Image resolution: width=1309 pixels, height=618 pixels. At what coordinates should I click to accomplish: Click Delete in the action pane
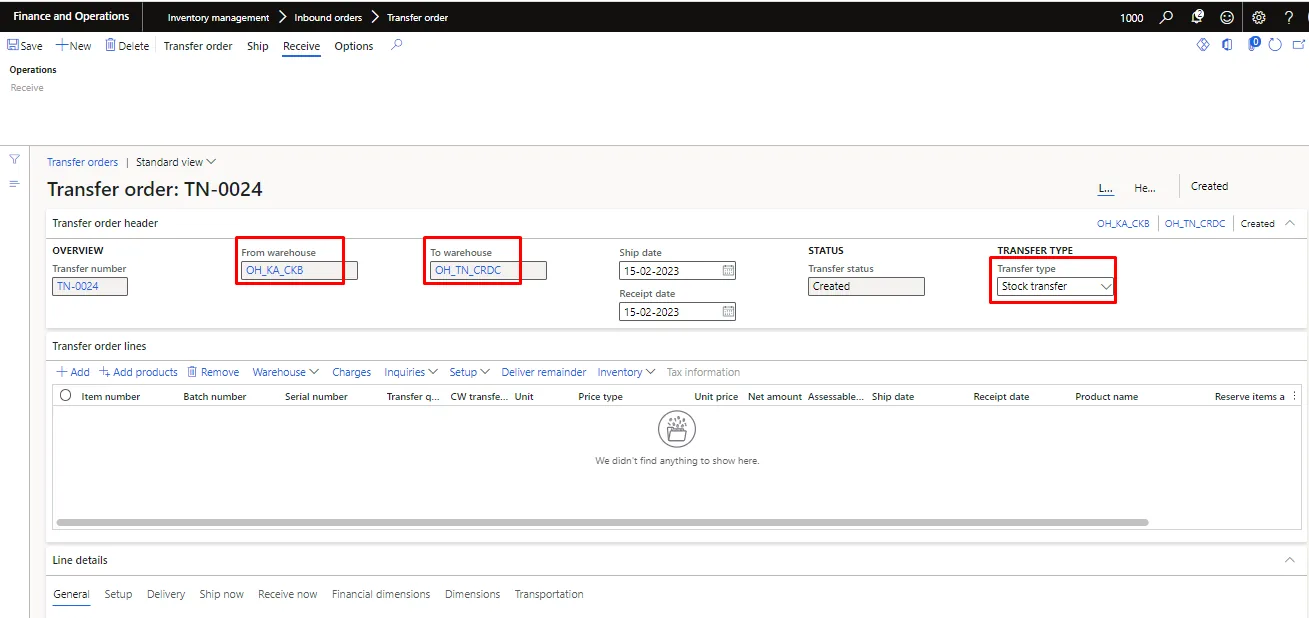[127, 46]
